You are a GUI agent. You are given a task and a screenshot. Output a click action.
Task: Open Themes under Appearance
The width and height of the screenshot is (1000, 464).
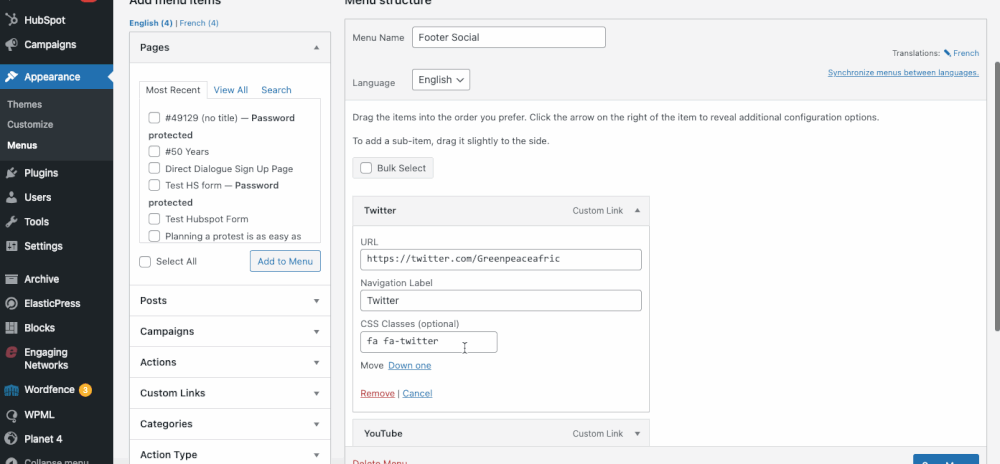(25, 105)
